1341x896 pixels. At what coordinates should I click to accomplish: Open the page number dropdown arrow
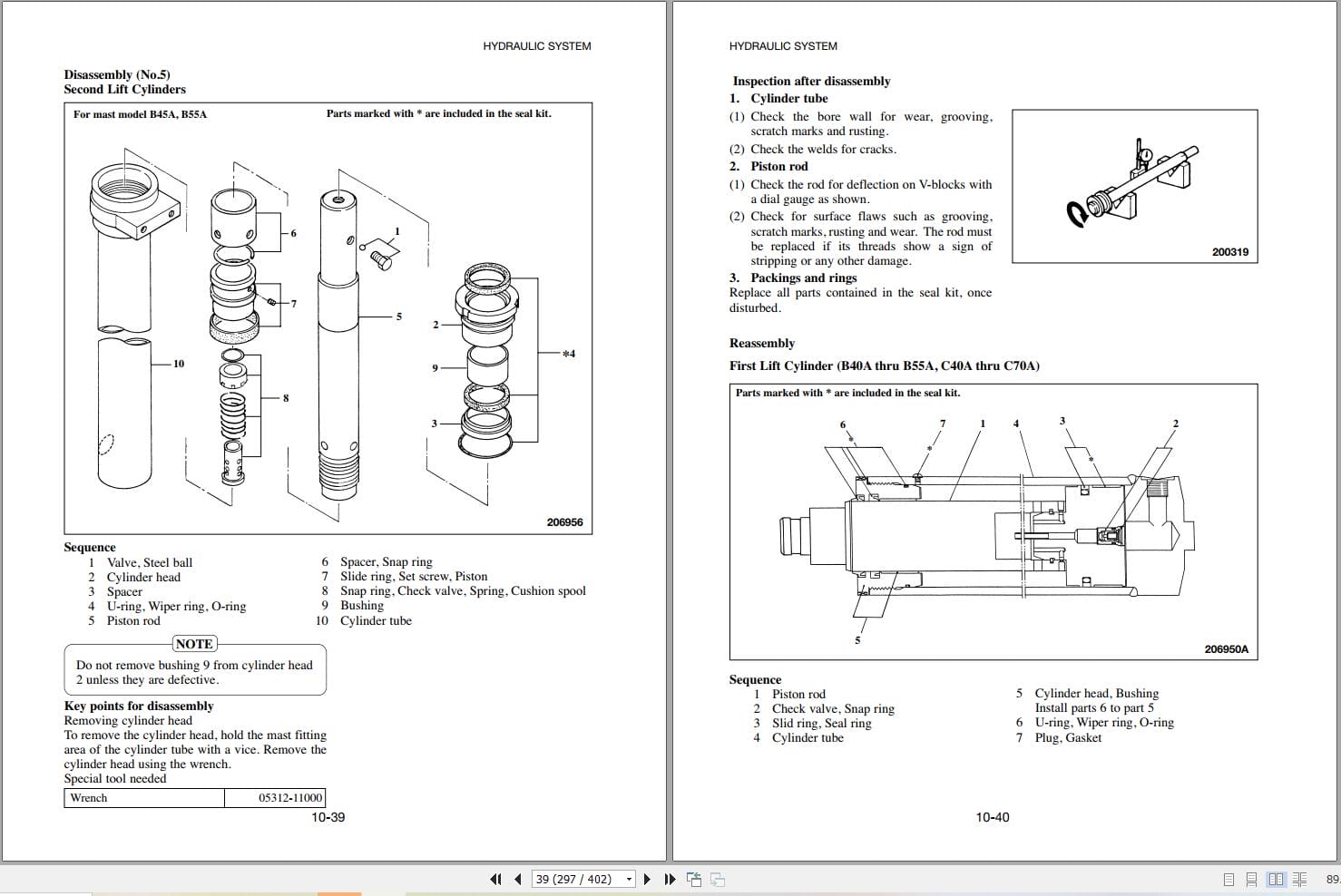pyautogui.click(x=629, y=879)
